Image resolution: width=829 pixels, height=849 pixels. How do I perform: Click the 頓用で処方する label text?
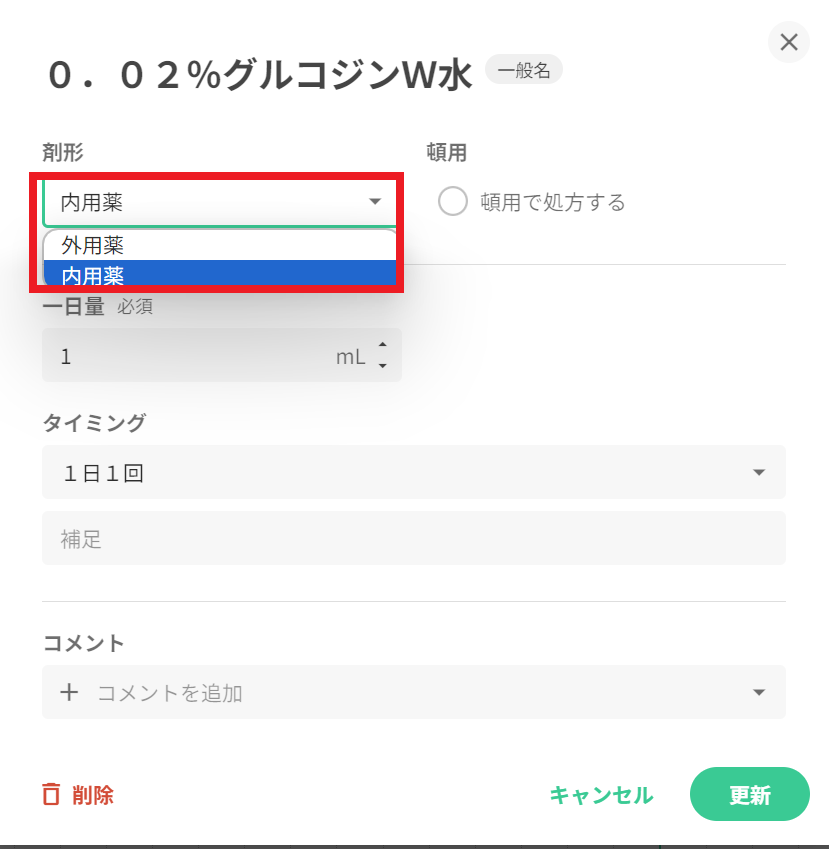click(x=552, y=202)
